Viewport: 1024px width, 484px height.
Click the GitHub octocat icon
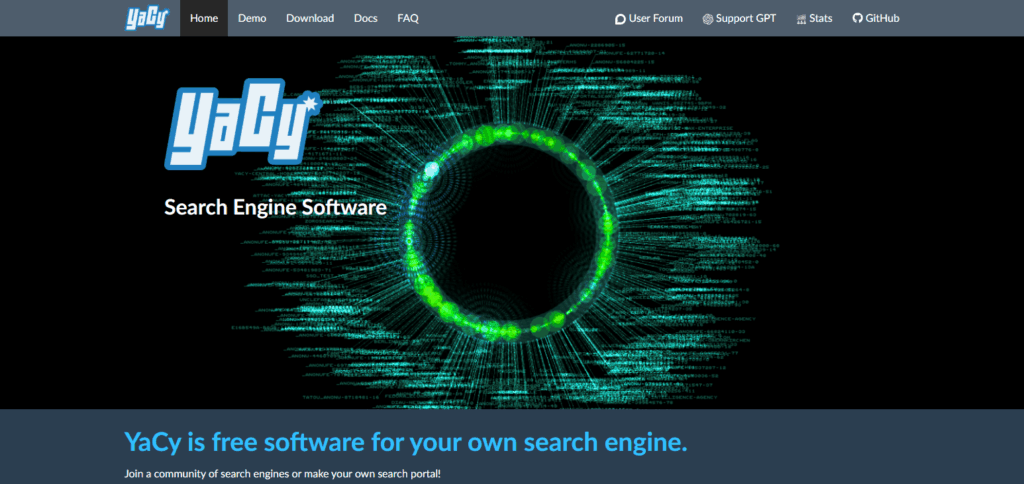pos(857,18)
